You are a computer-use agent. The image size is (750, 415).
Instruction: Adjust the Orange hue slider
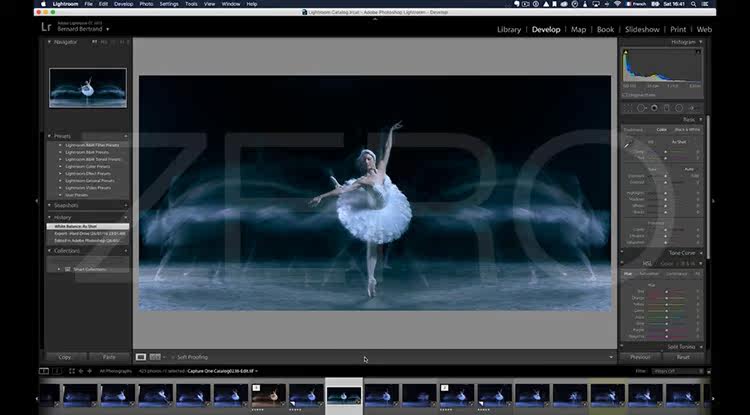666,298
